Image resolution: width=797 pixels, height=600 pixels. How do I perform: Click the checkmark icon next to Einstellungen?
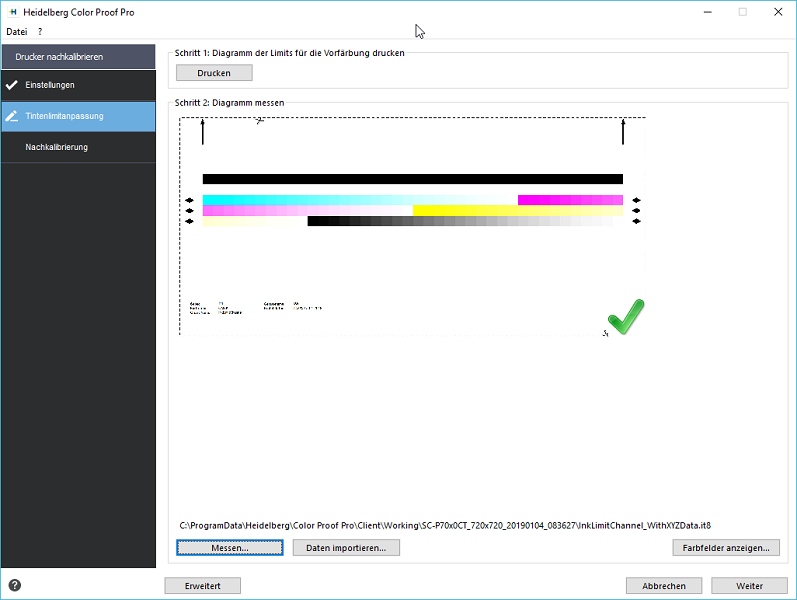12,85
